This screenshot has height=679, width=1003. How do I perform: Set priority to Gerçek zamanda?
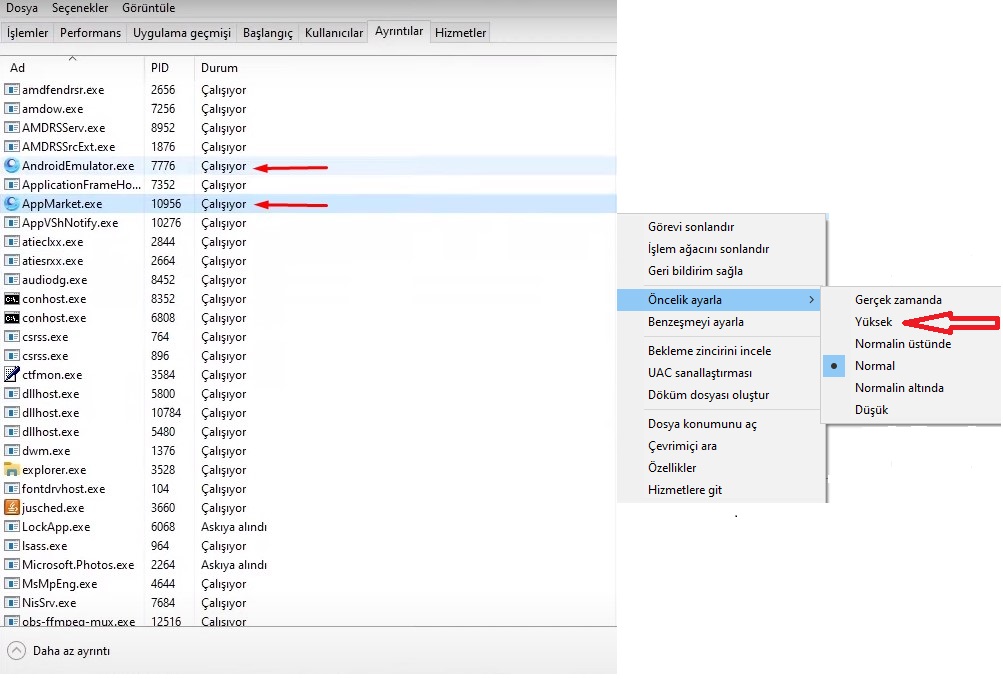898,300
